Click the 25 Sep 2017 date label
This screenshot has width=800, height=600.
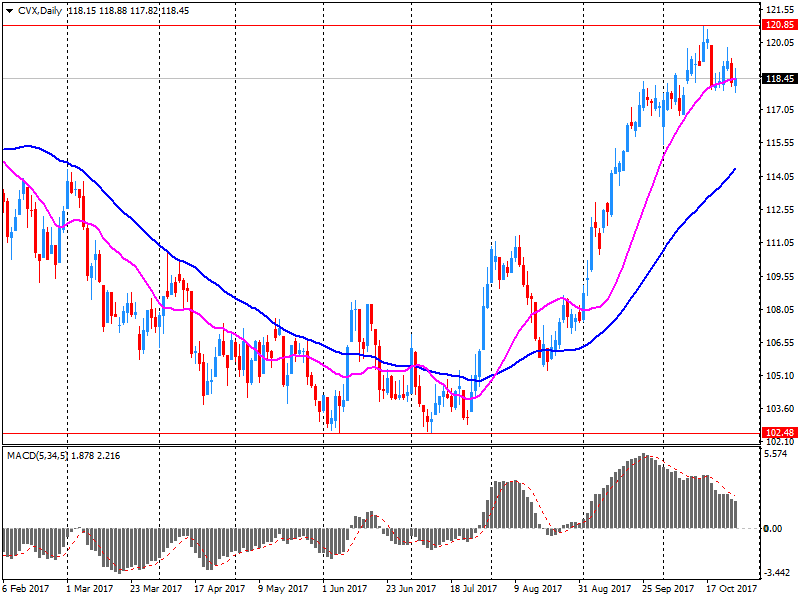point(668,589)
